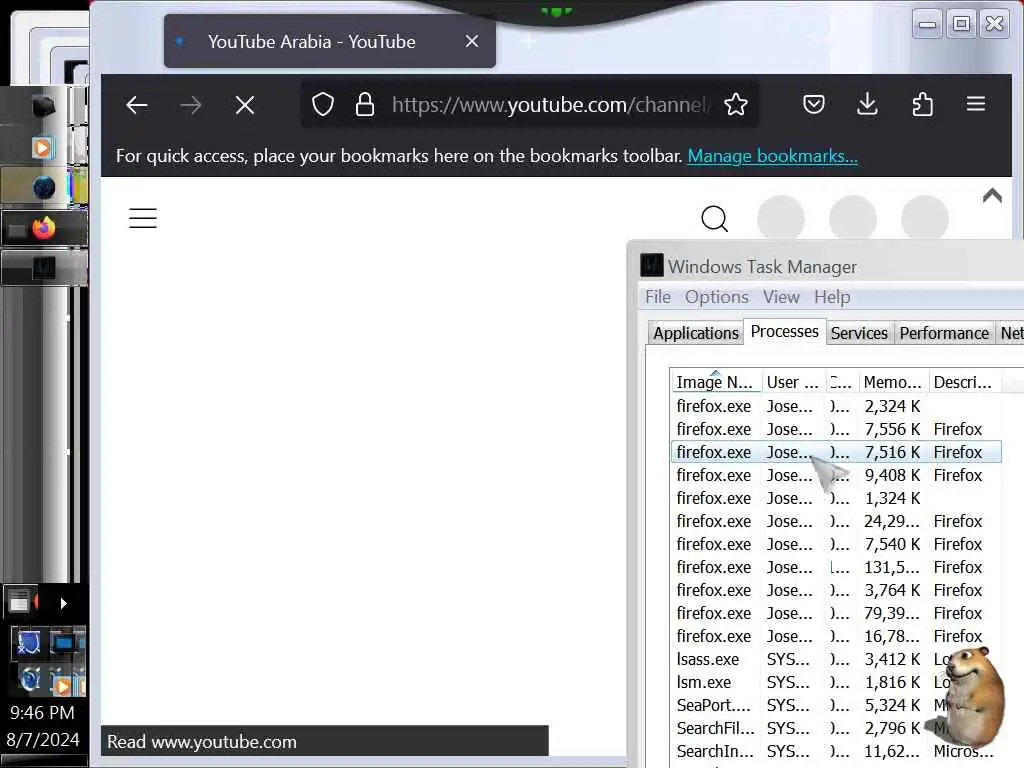Sort by User Name column header
1024x768 pixels.
click(x=793, y=382)
